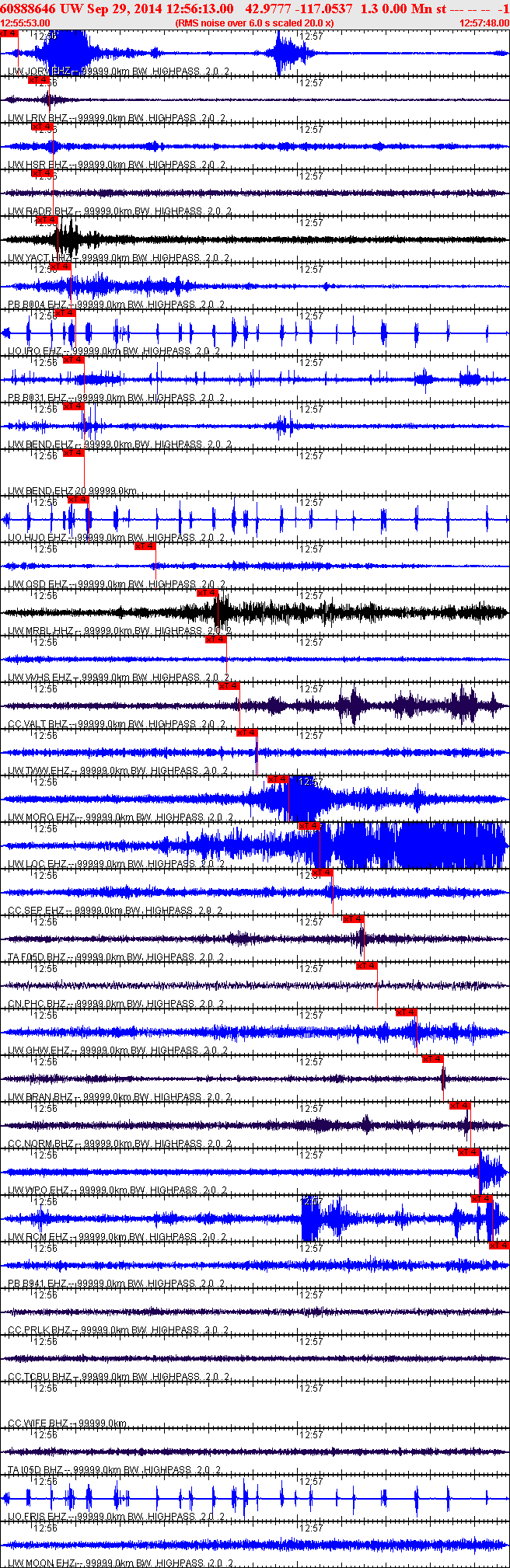Click red pick marker on CC.NORM trace

pos(460,1106)
